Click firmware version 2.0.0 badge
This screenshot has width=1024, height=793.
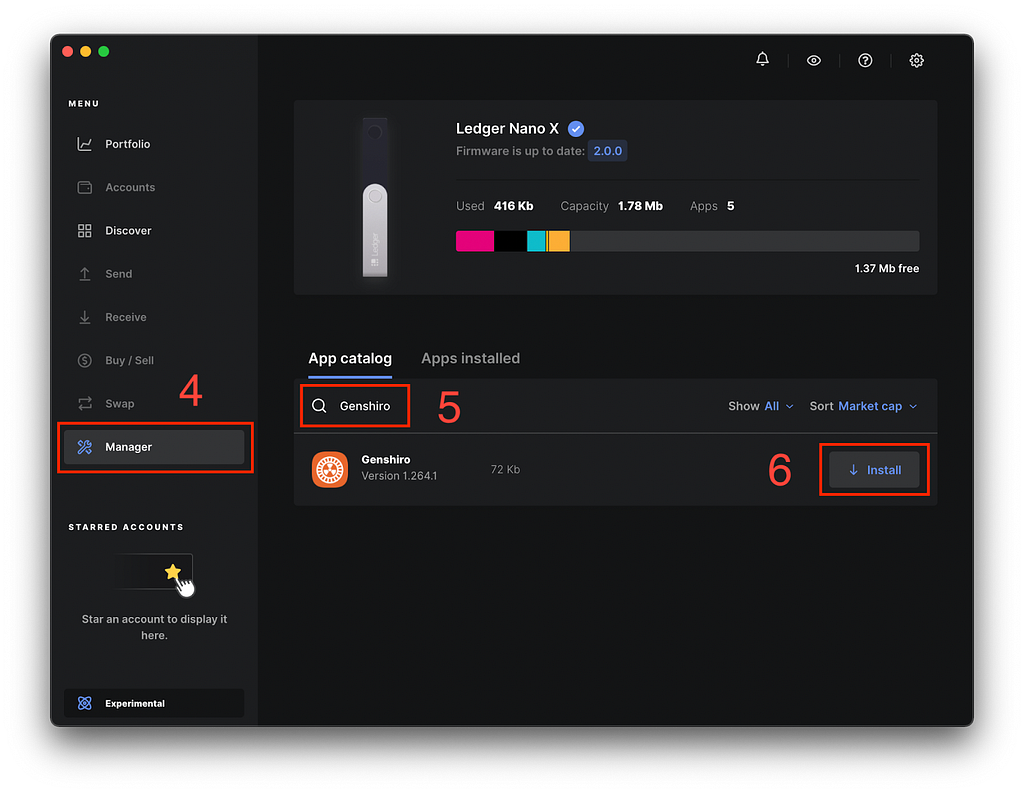[x=607, y=151]
